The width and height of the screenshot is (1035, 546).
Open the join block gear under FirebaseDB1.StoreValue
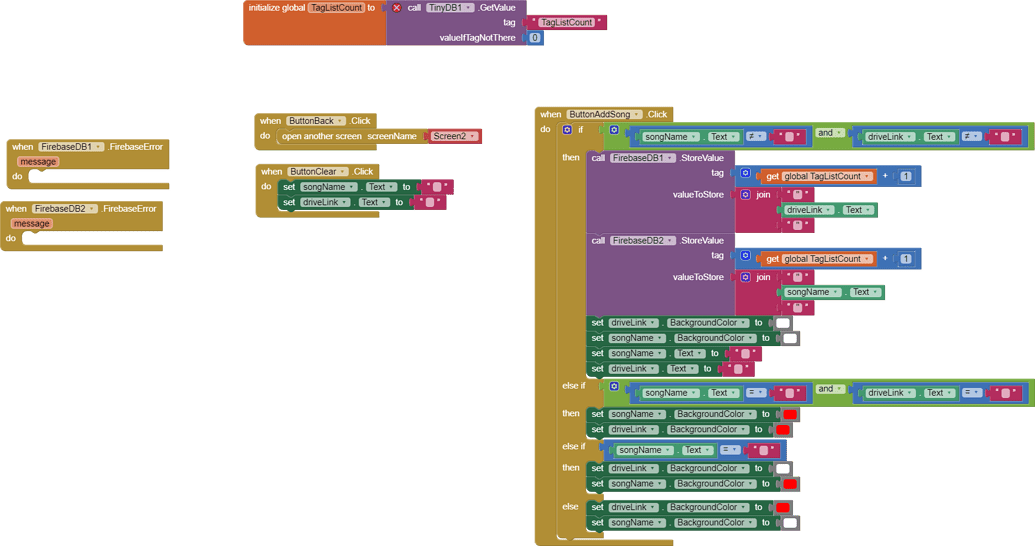(745, 195)
